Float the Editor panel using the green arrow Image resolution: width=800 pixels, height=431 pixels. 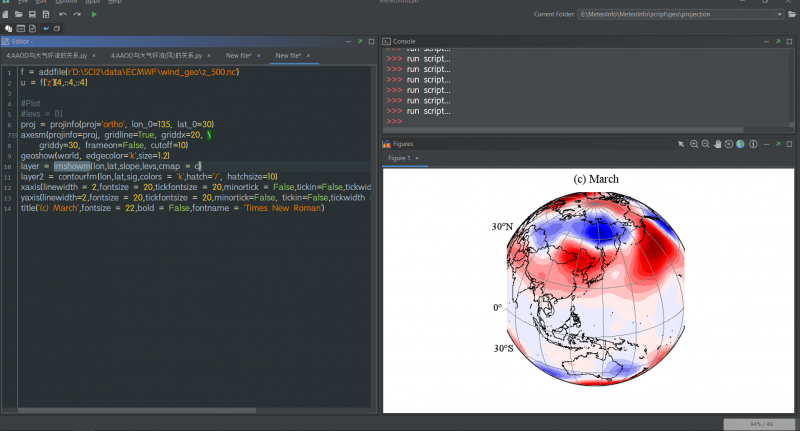point(360,41)
